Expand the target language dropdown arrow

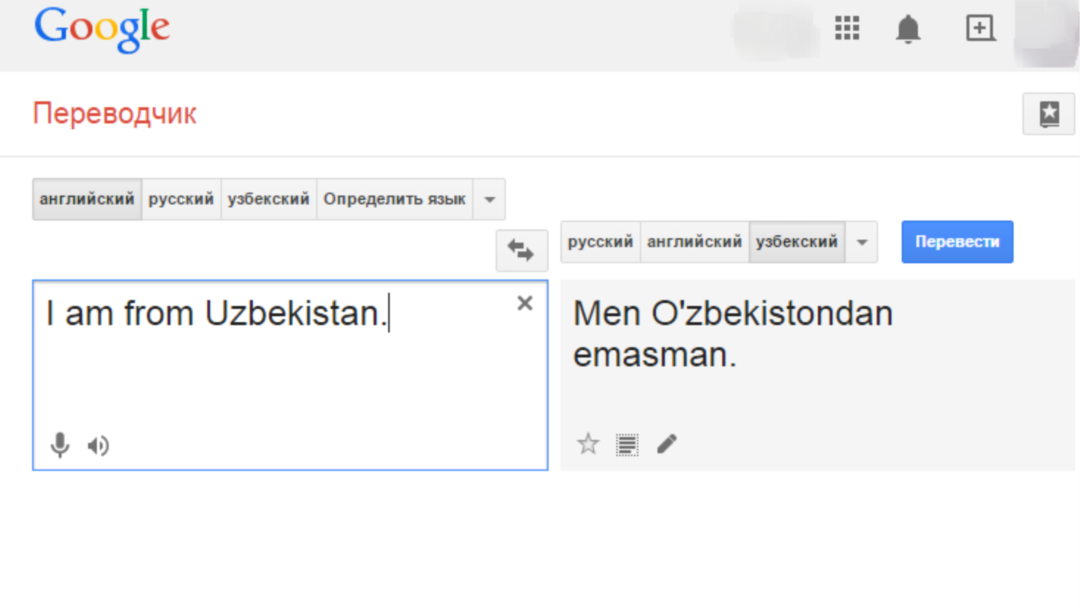[861, 242]
